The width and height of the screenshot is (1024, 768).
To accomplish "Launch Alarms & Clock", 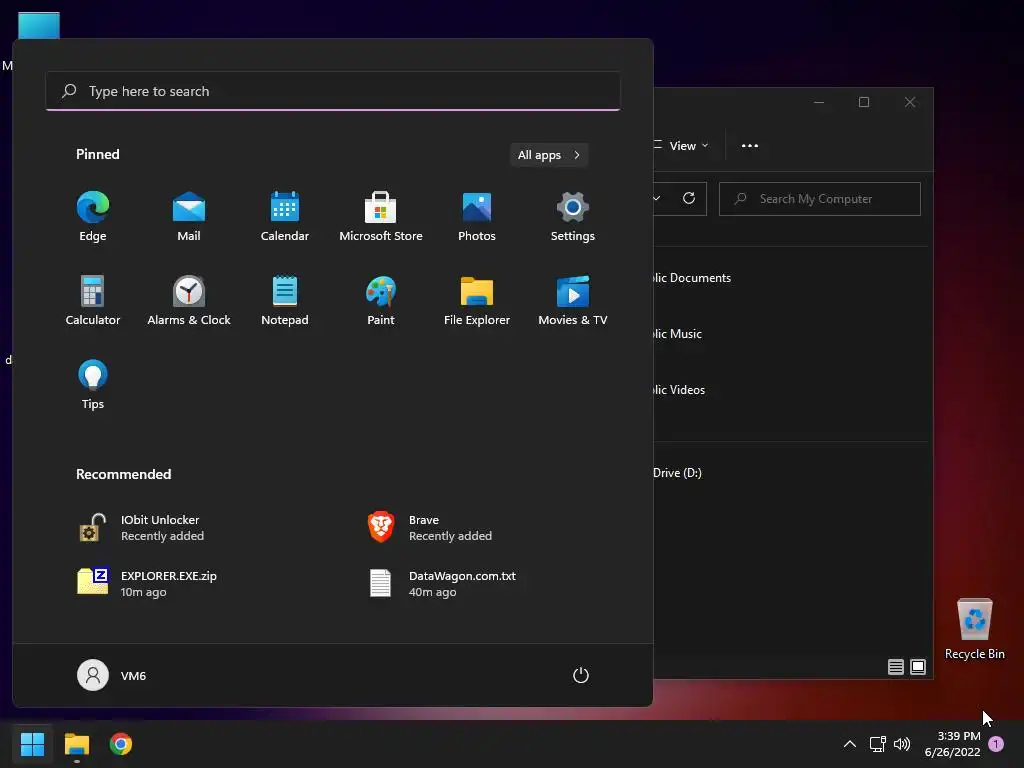I will point(189,300).
